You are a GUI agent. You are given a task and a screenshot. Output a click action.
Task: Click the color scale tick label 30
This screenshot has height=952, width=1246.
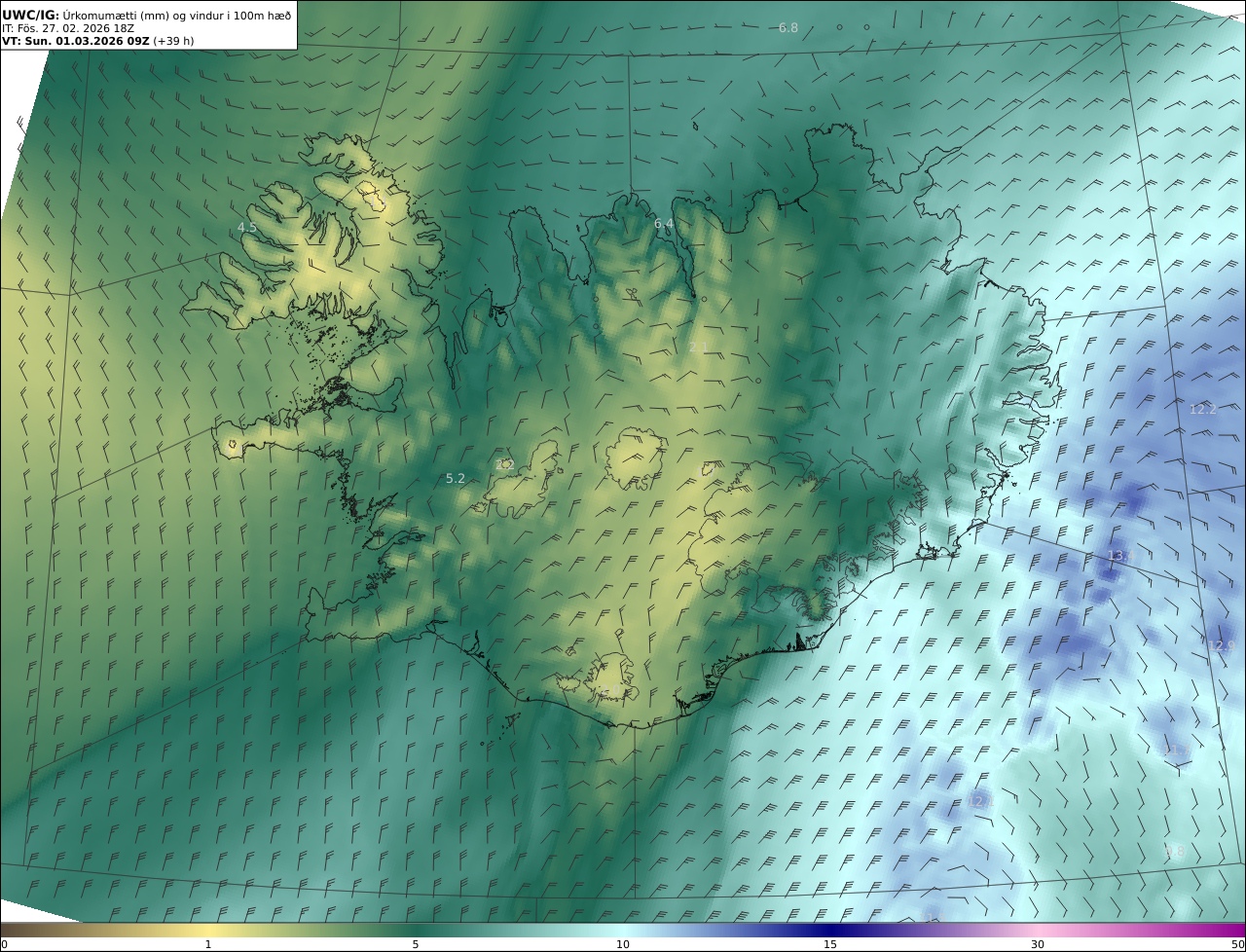coord(1038,944)
